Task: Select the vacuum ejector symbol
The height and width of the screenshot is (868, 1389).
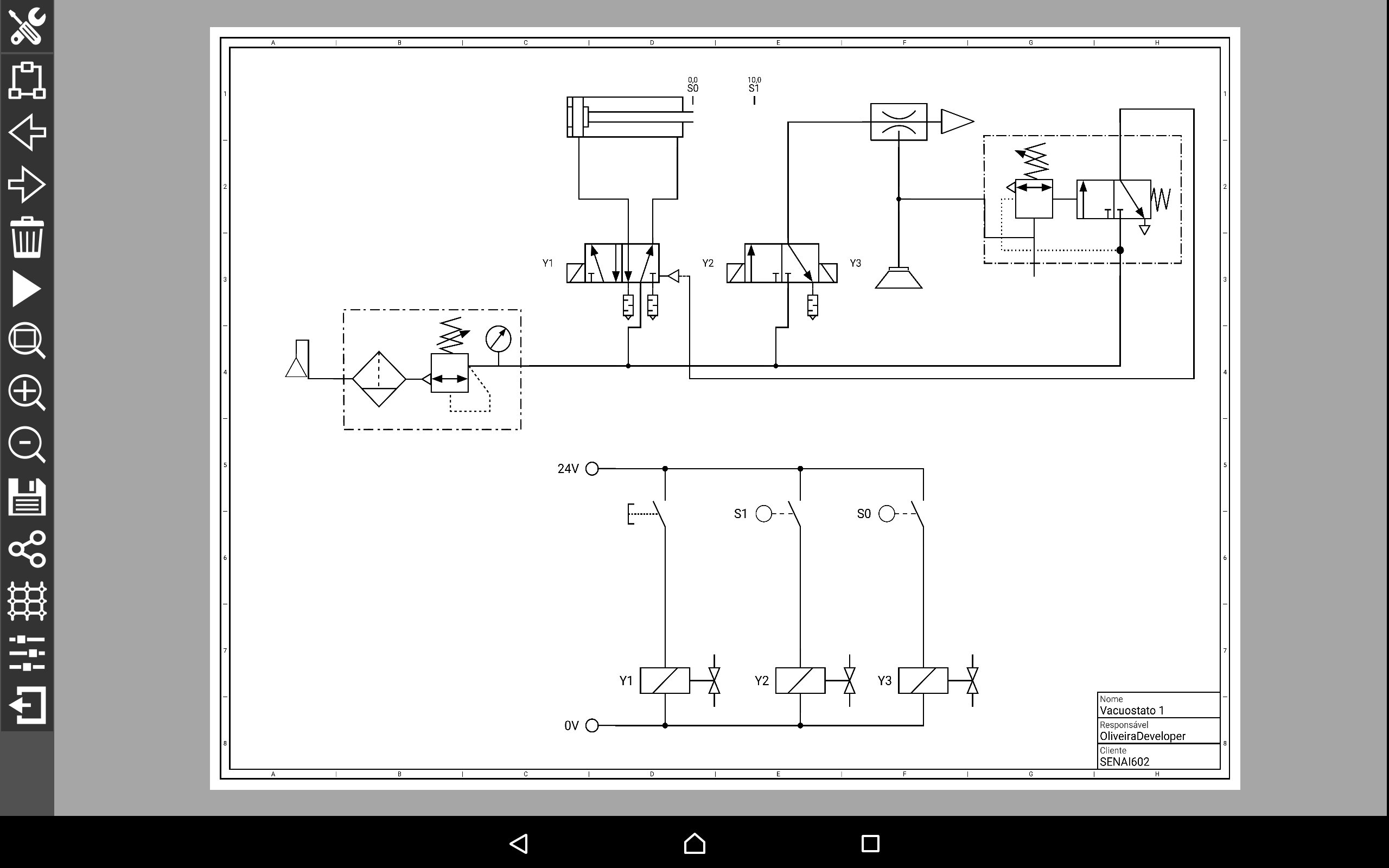Action: point(899,122)
